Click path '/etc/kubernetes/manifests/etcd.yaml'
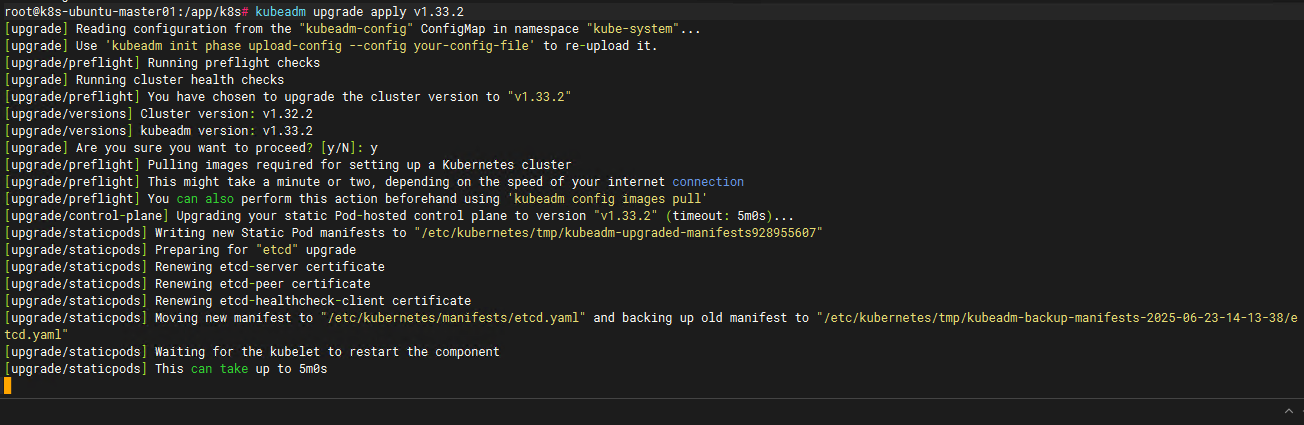Image resolution: width=1304 pixels, height=425 pixels. click(457, 317)
